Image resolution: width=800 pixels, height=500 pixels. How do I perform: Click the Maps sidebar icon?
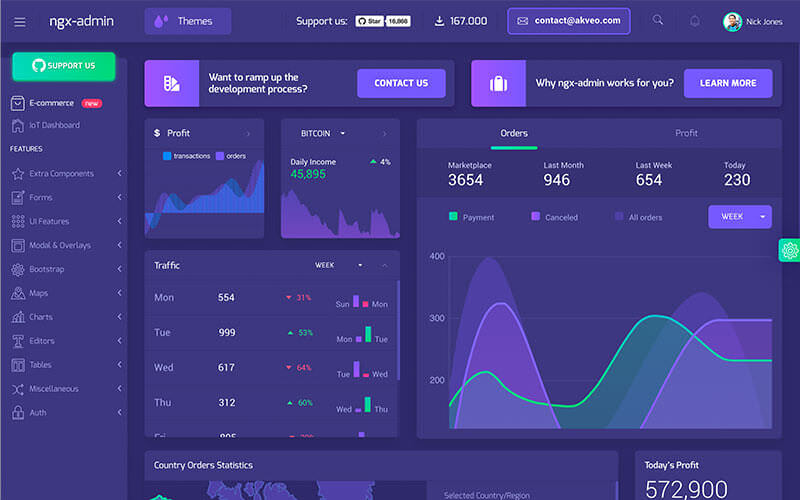18,293
